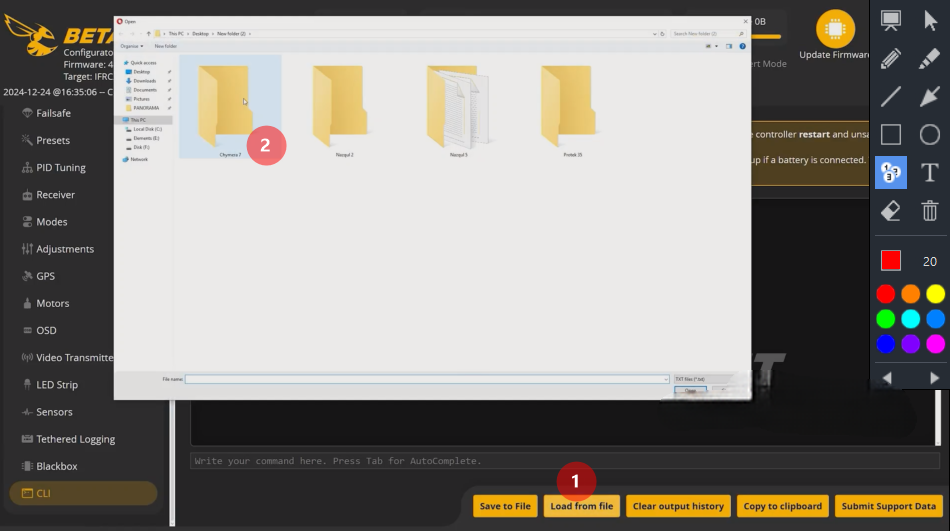Select the pencil drawing tool
Viewport: 950px width, 531px height.
tap(891, 58)
